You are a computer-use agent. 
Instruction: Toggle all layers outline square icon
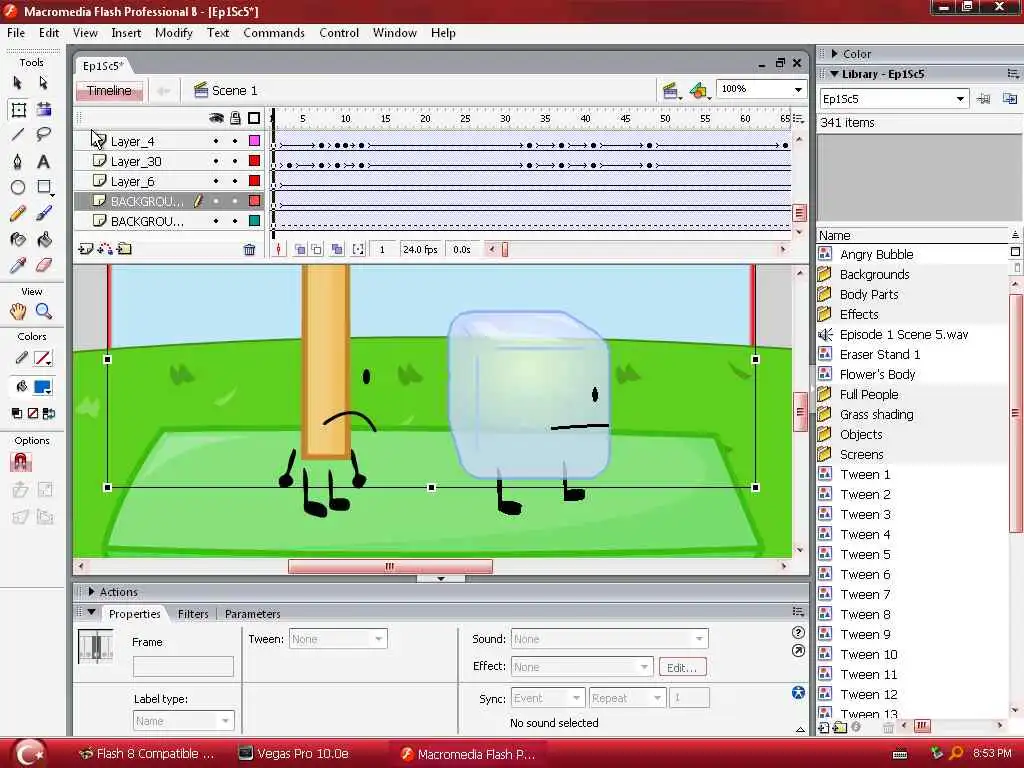(x=254, y=118)
